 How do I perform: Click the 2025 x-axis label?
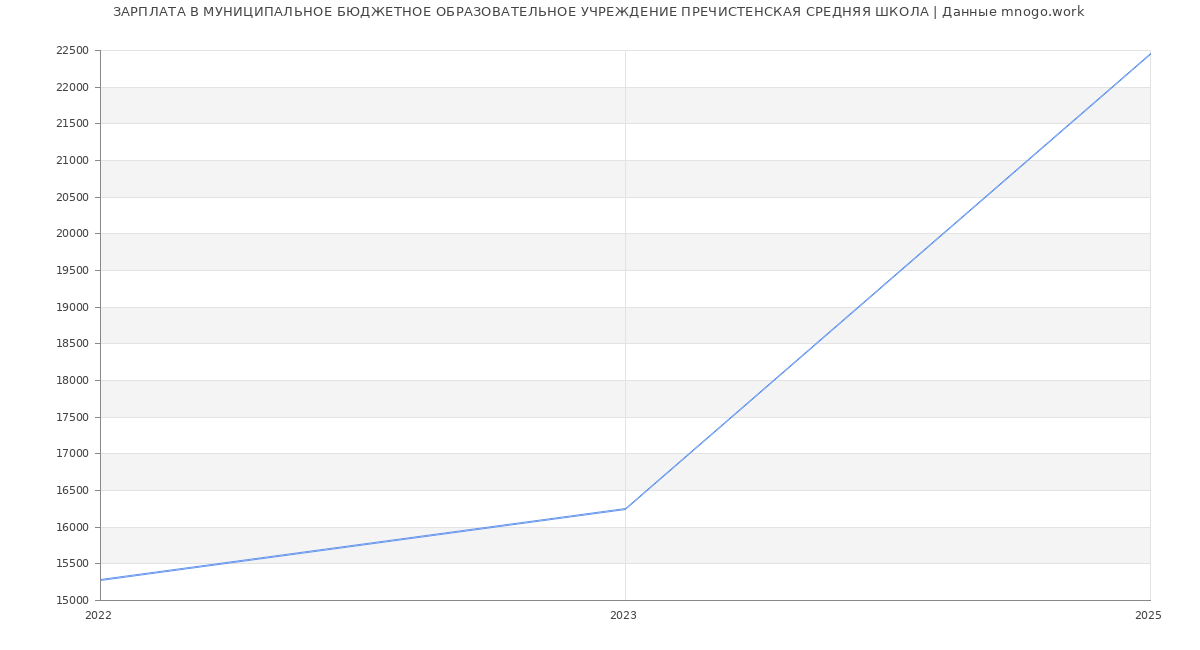click(x=1148, y=616)
